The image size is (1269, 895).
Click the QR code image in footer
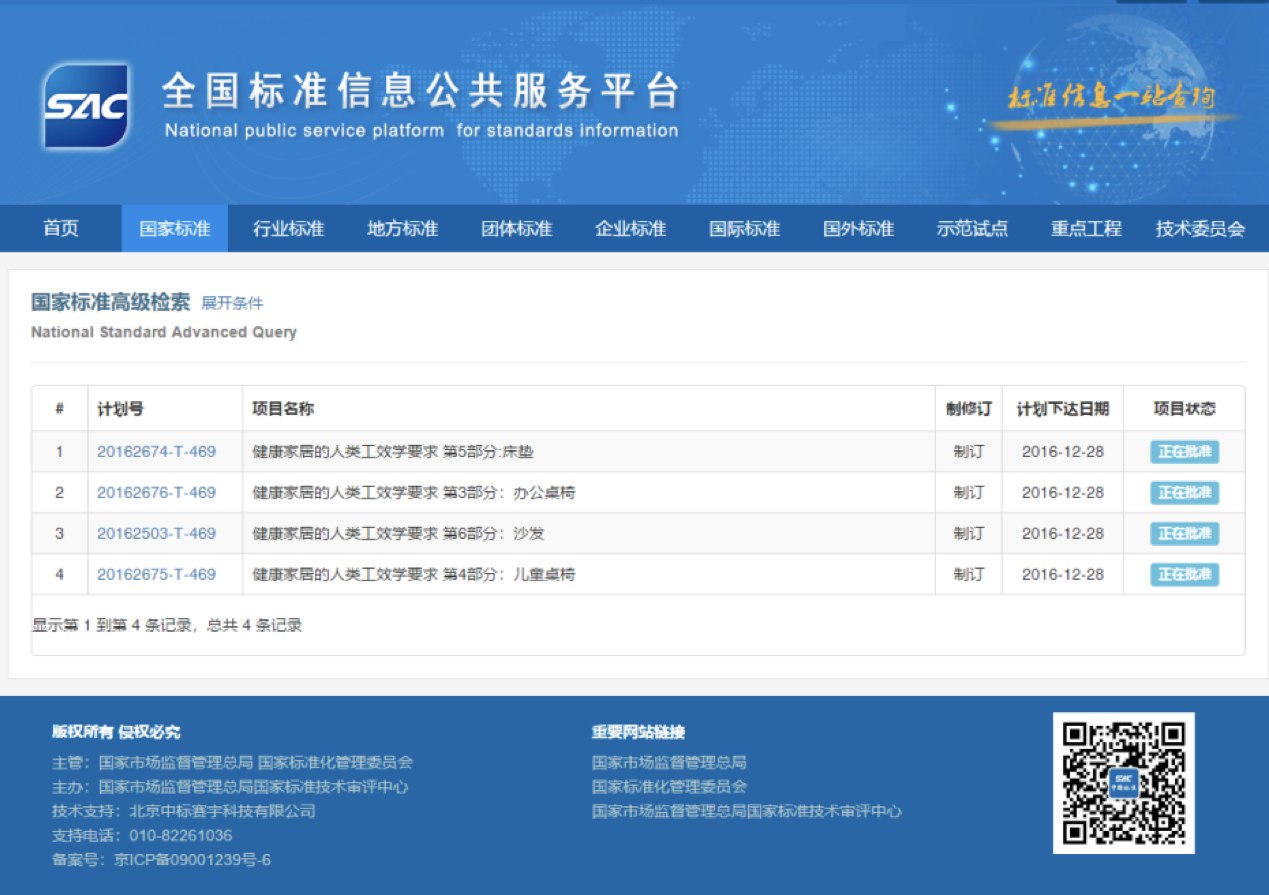[x=1123, y=783]
